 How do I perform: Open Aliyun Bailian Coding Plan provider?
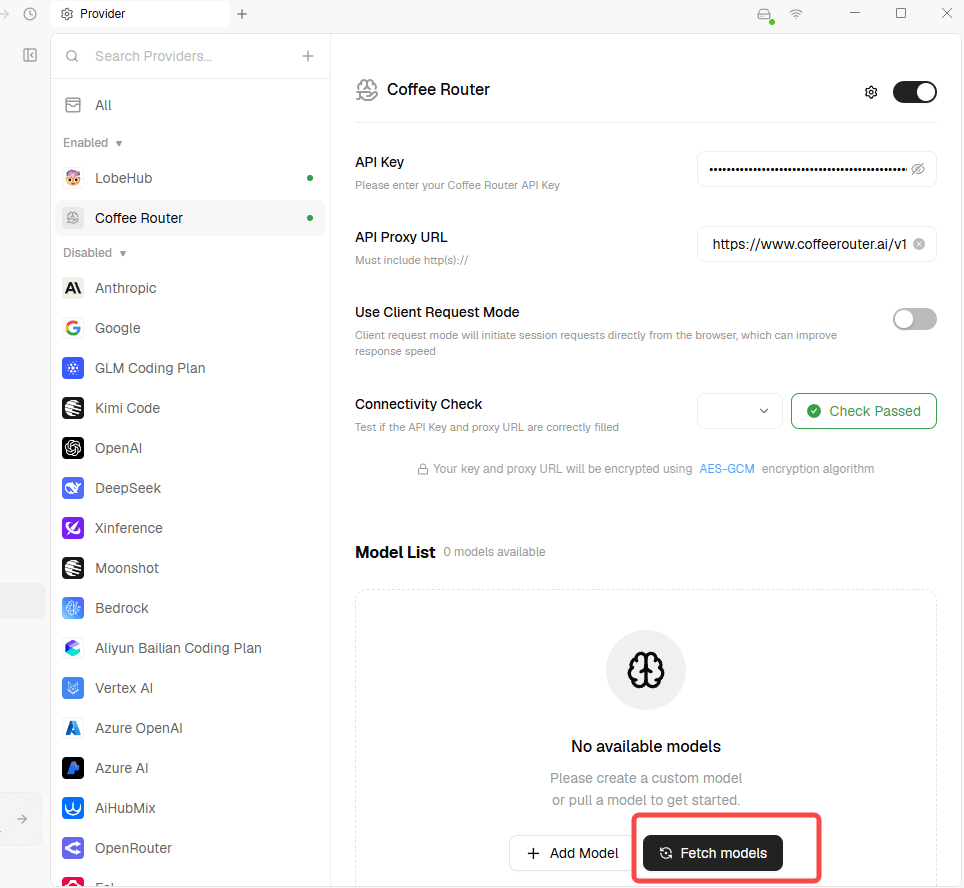(x=190, y=648)
